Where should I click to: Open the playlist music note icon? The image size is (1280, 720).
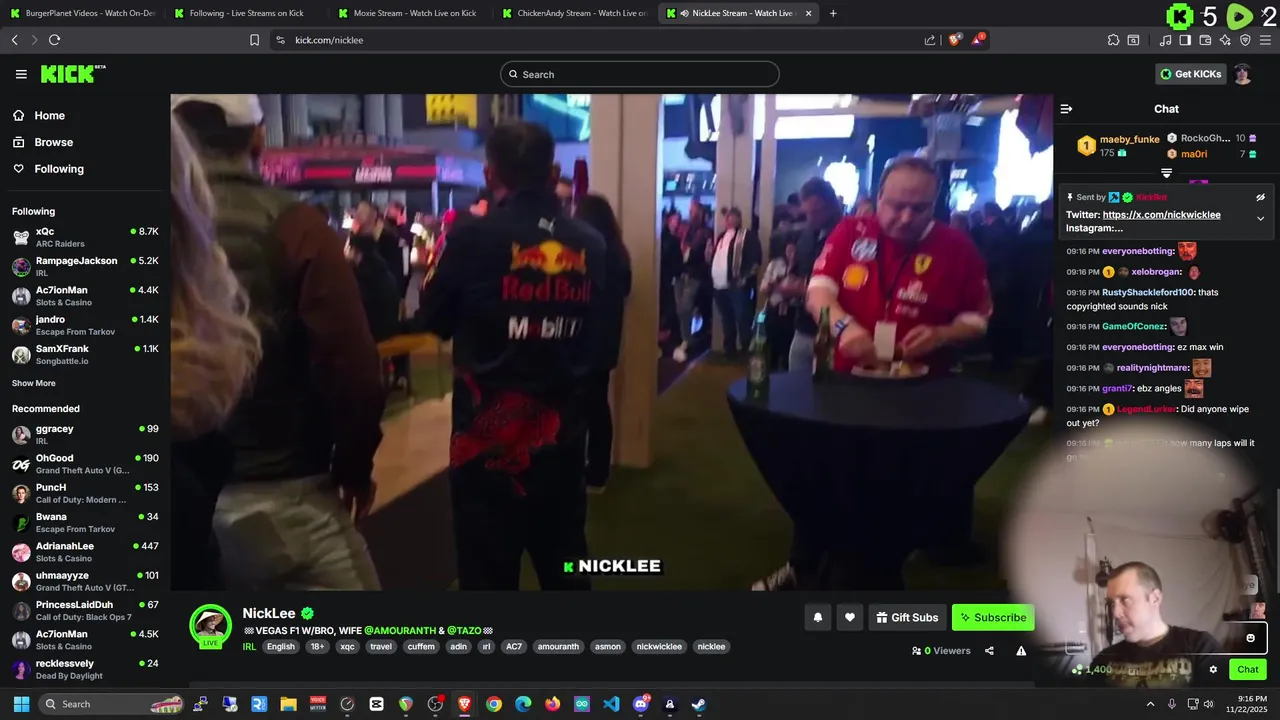1165,40
